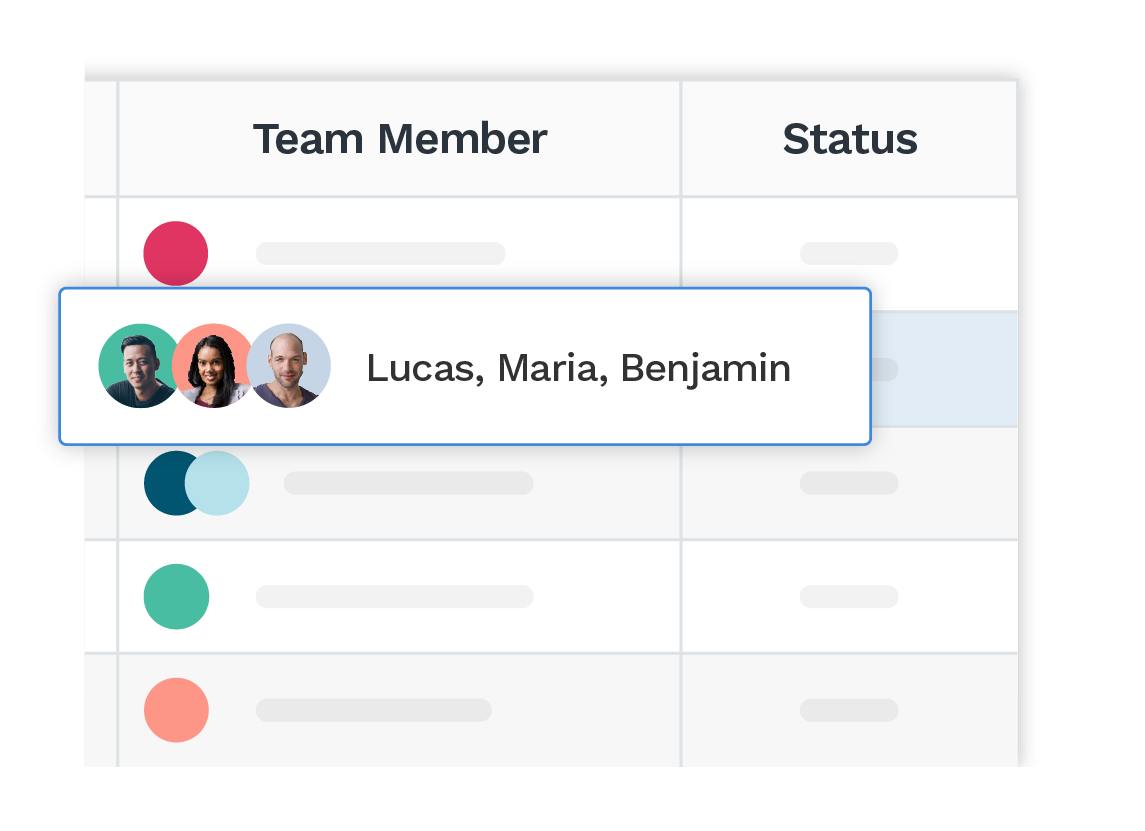
Task: Select the status placeholder in the first row
Action: (x=849, y=253)
